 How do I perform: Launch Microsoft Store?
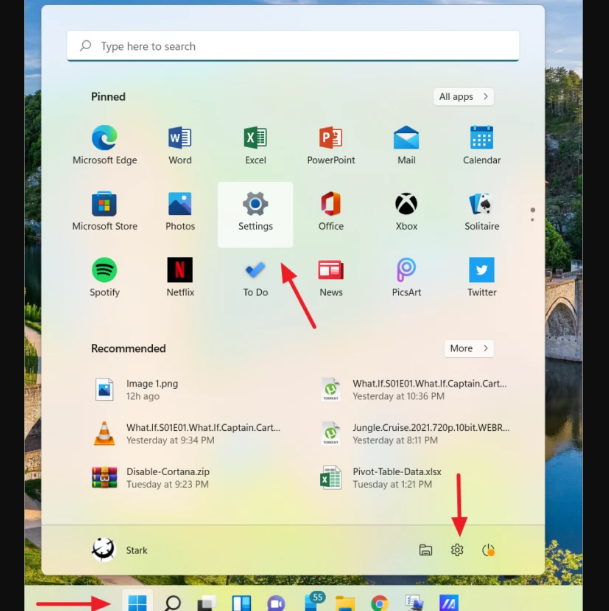point(104,211)
